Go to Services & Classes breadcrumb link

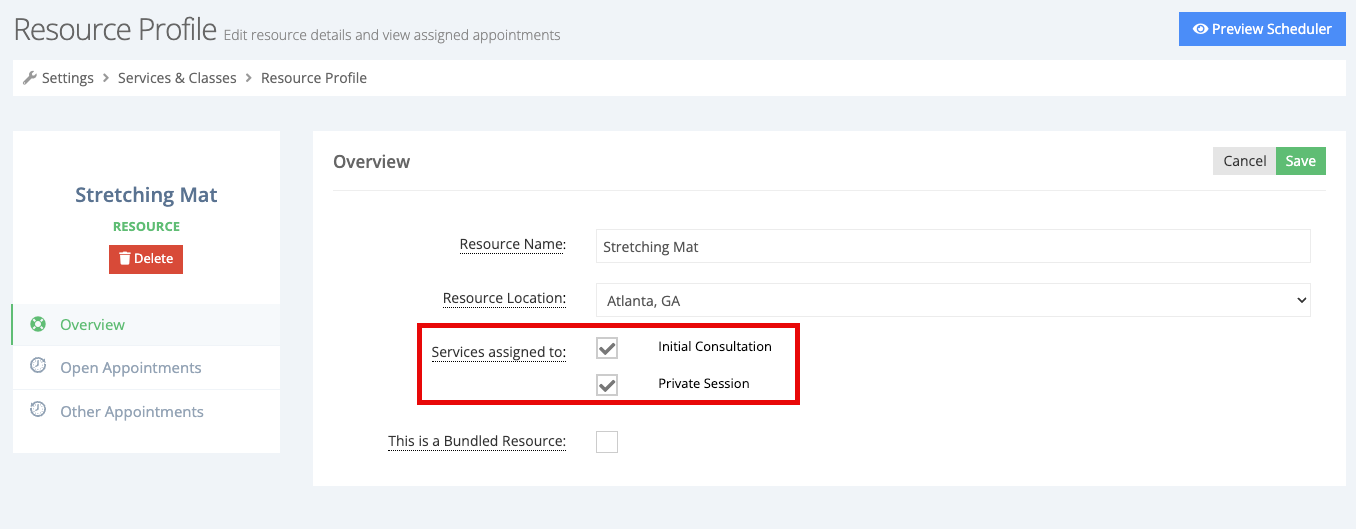(177, 78)
